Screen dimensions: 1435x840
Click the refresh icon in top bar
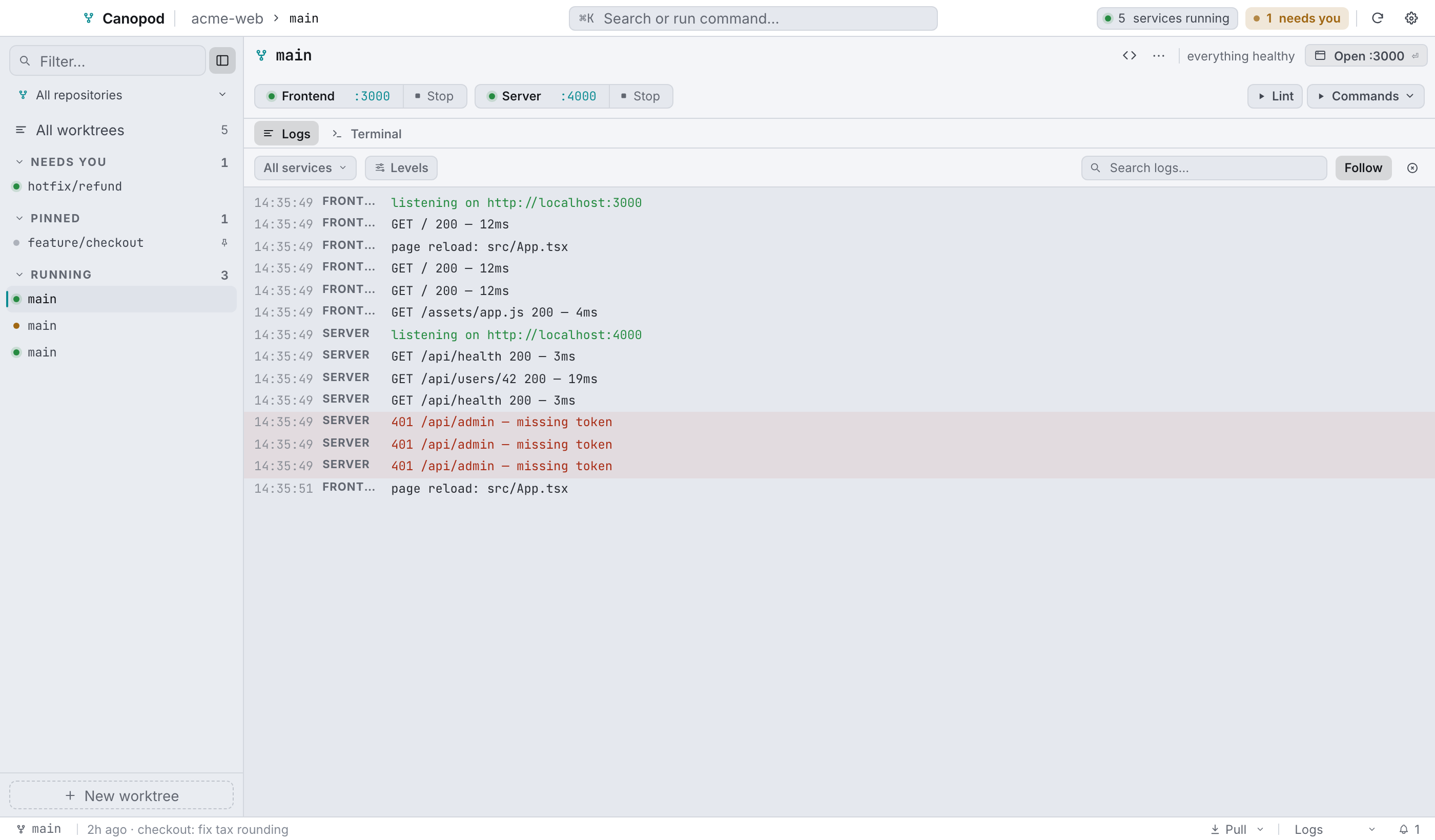pos(1377,18)
